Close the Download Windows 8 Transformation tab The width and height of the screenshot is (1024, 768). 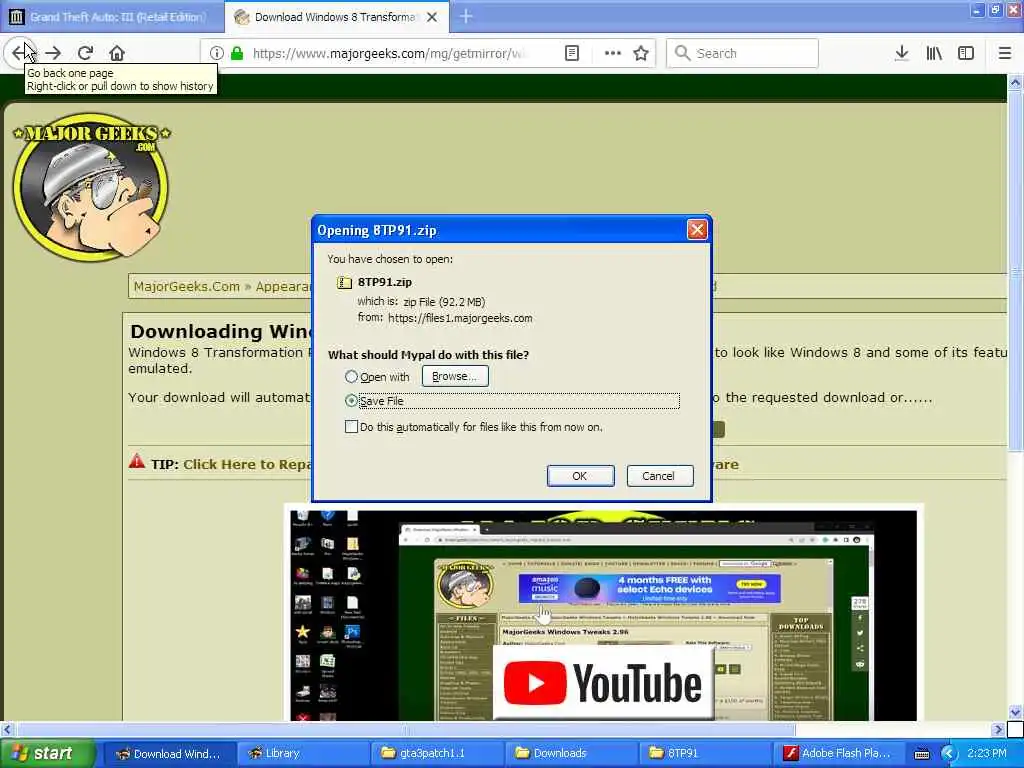tap(432, 17)
